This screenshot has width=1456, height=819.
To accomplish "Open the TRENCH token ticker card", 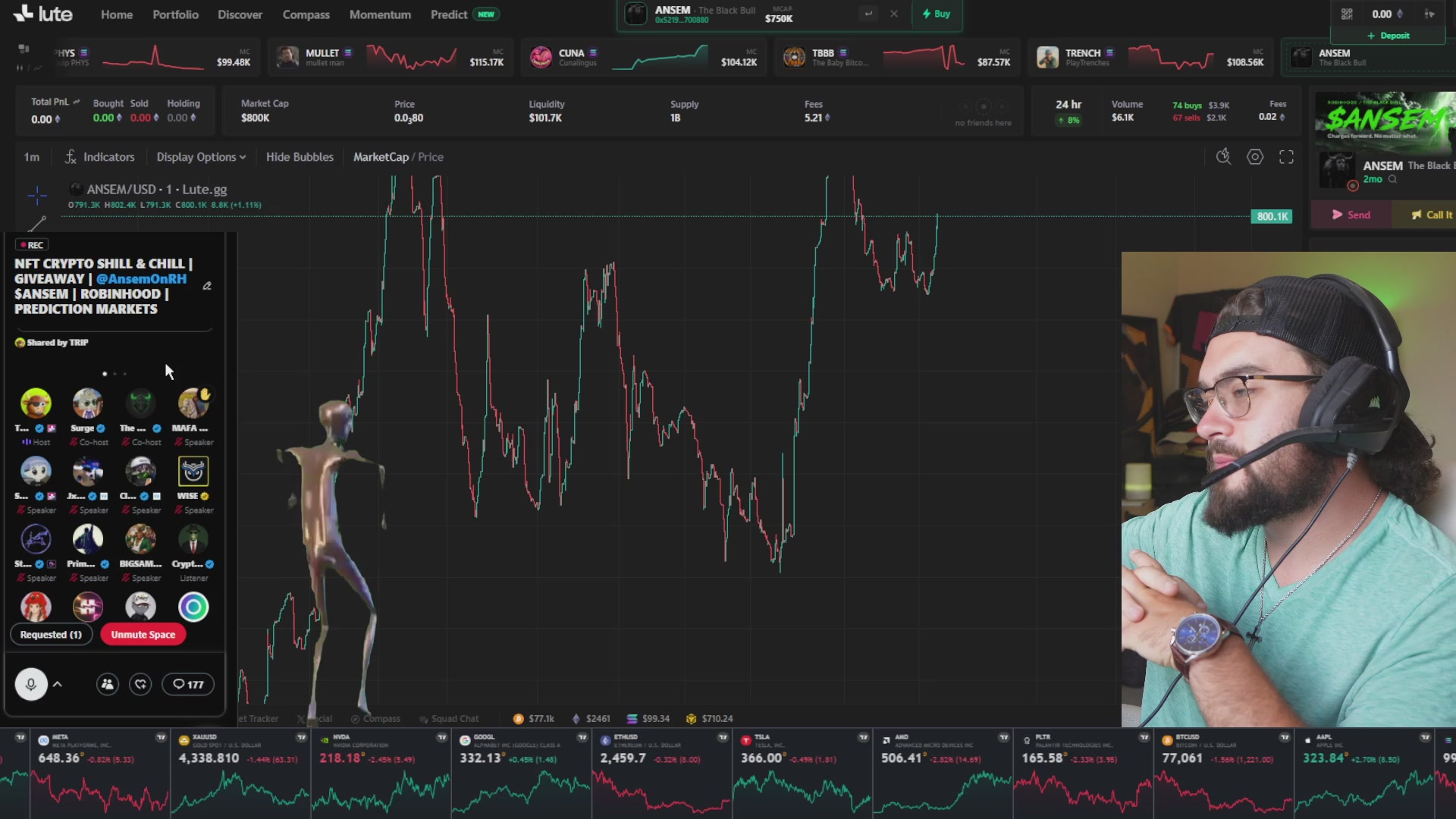I will tap(1150, 58).
